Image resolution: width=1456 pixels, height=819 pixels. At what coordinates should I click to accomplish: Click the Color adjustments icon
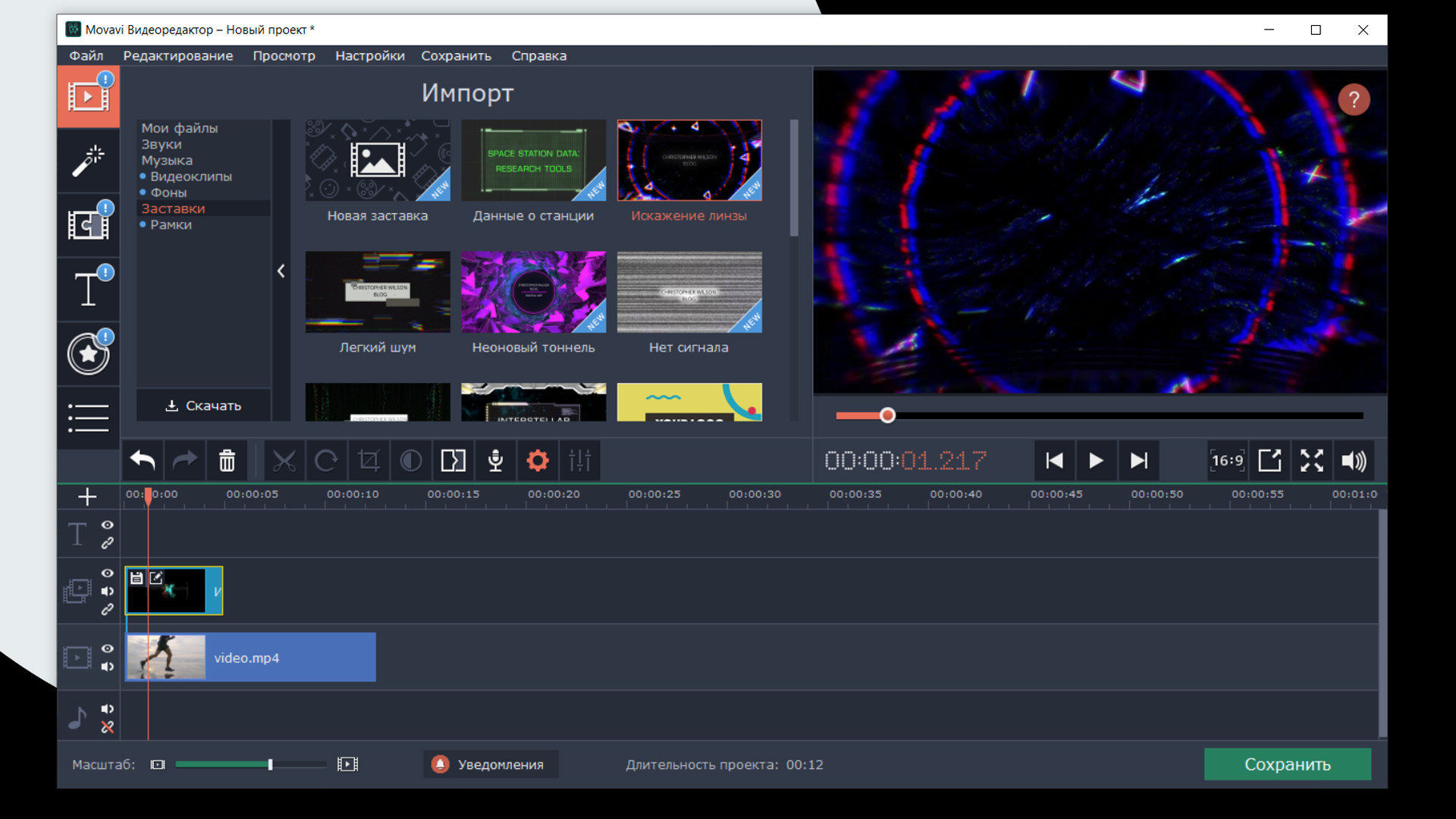point(411,460)
